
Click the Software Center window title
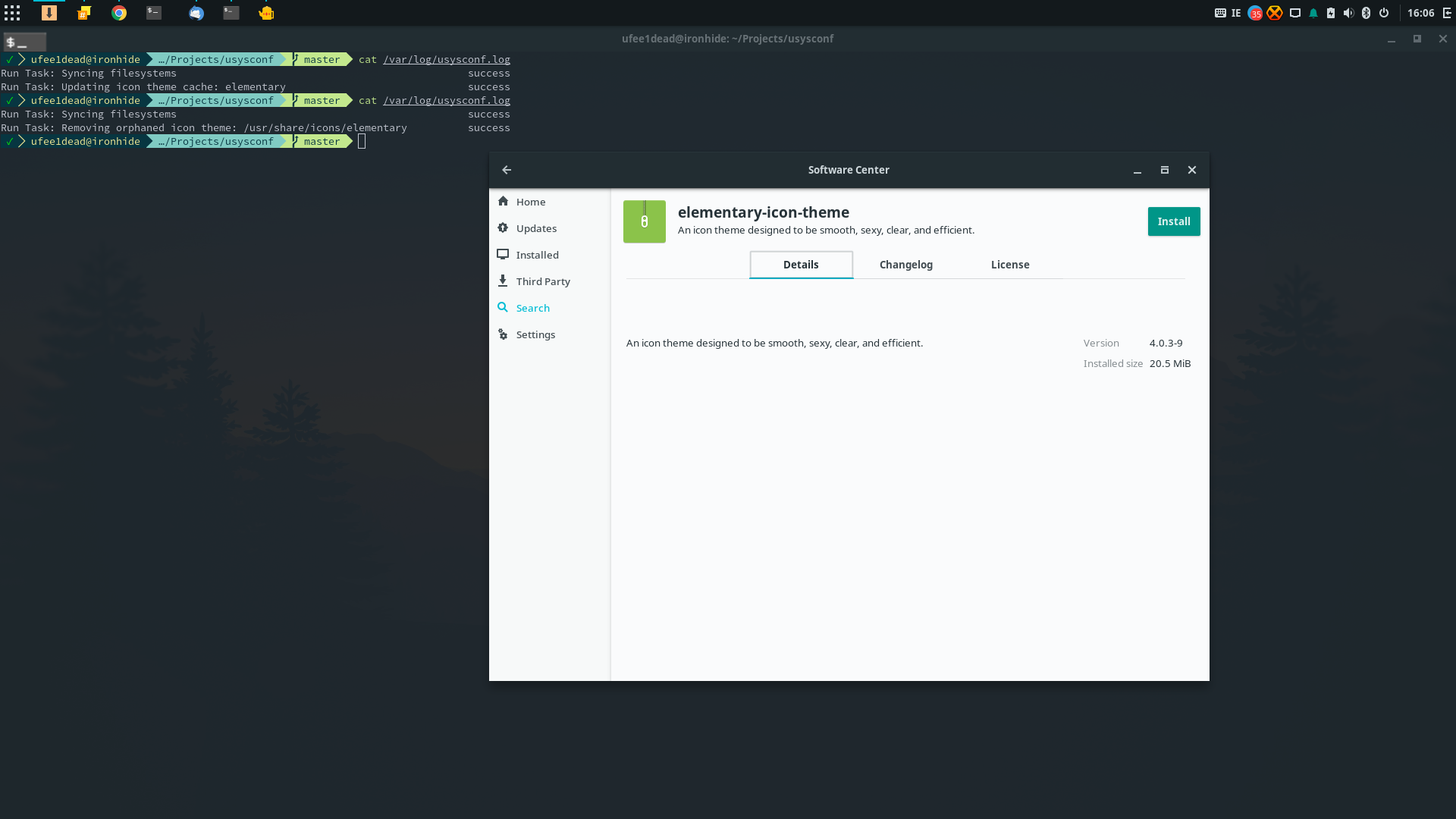pyautogui.click(x=849, y=170)
